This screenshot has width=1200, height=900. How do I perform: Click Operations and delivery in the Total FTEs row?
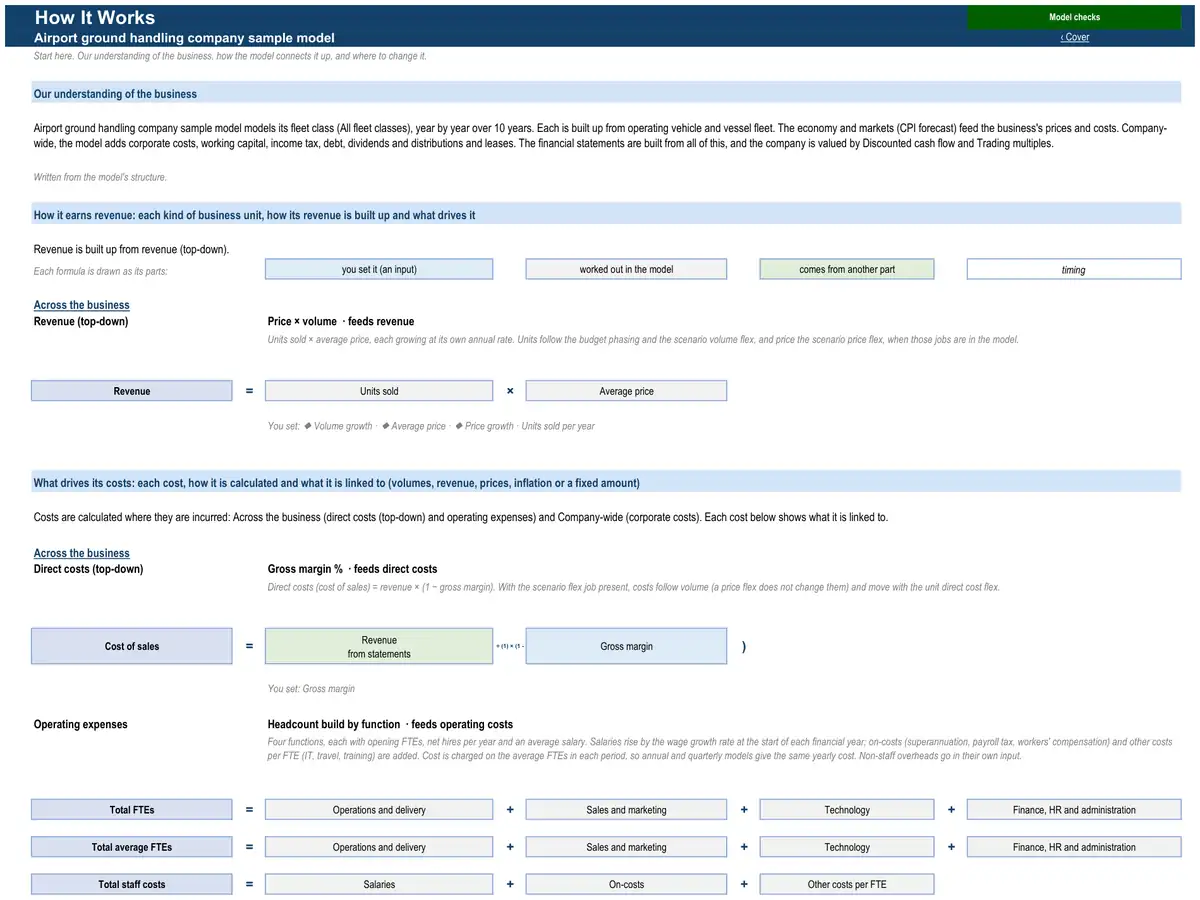coord(379,810)
